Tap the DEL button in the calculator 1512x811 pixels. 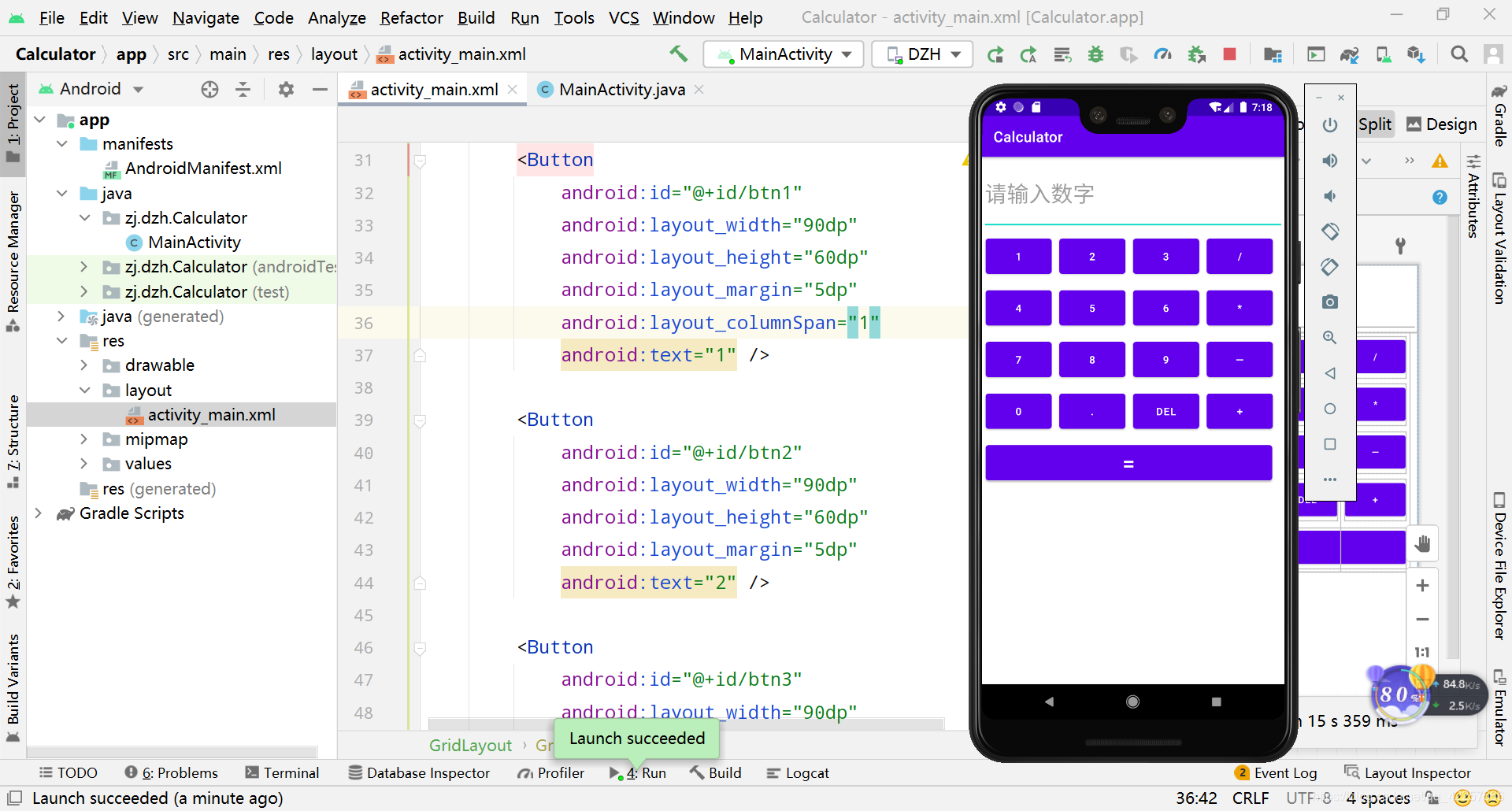1165,412
